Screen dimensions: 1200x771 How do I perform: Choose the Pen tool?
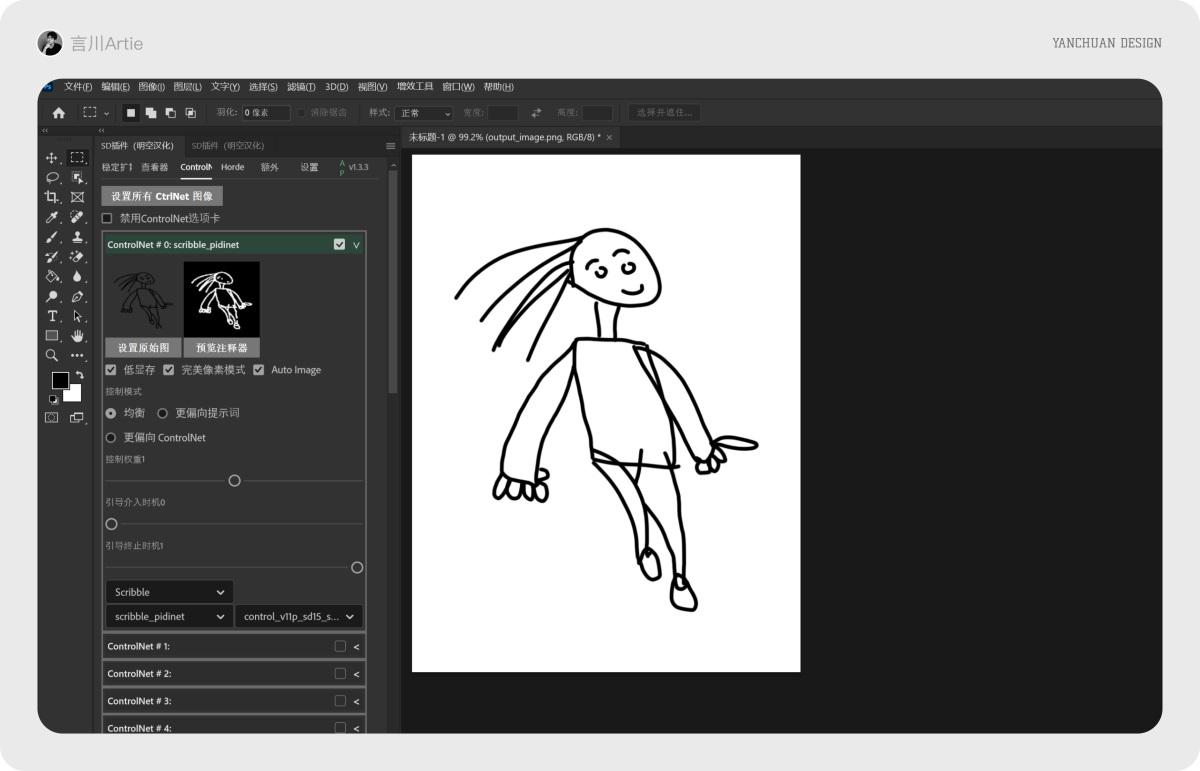(x=76, y=295)
